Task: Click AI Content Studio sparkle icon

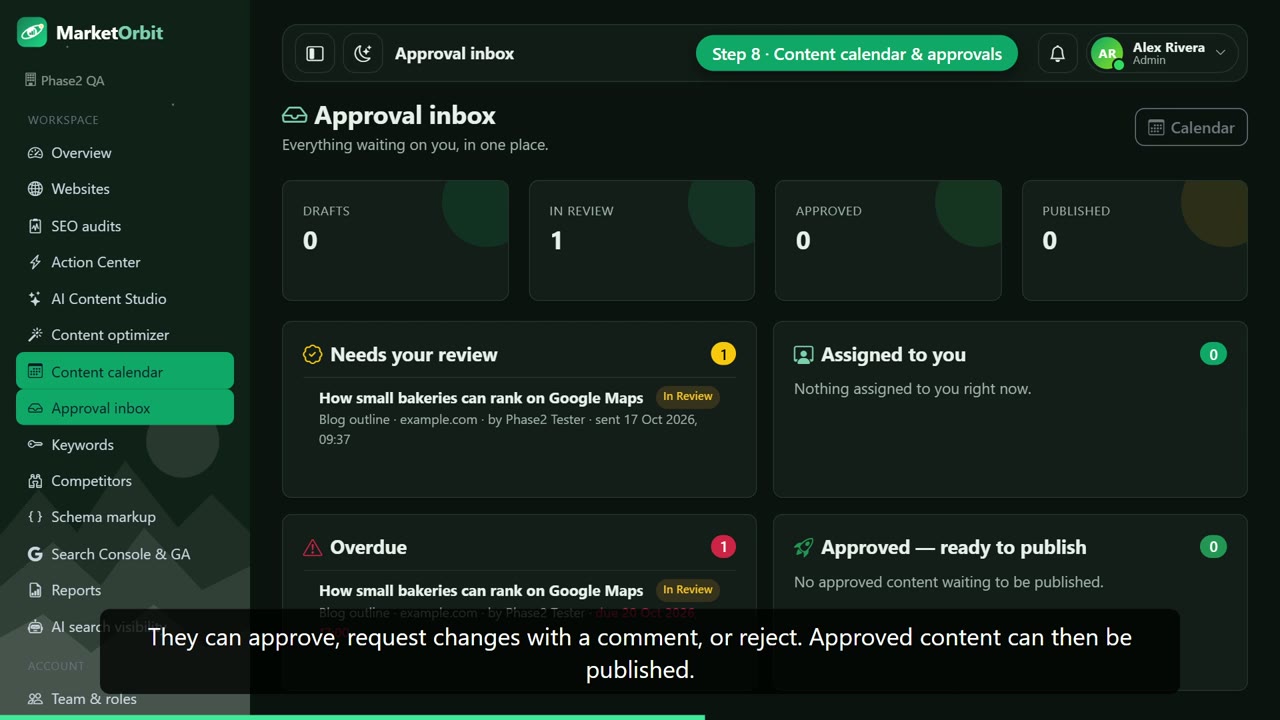Action: coord(35,299)
